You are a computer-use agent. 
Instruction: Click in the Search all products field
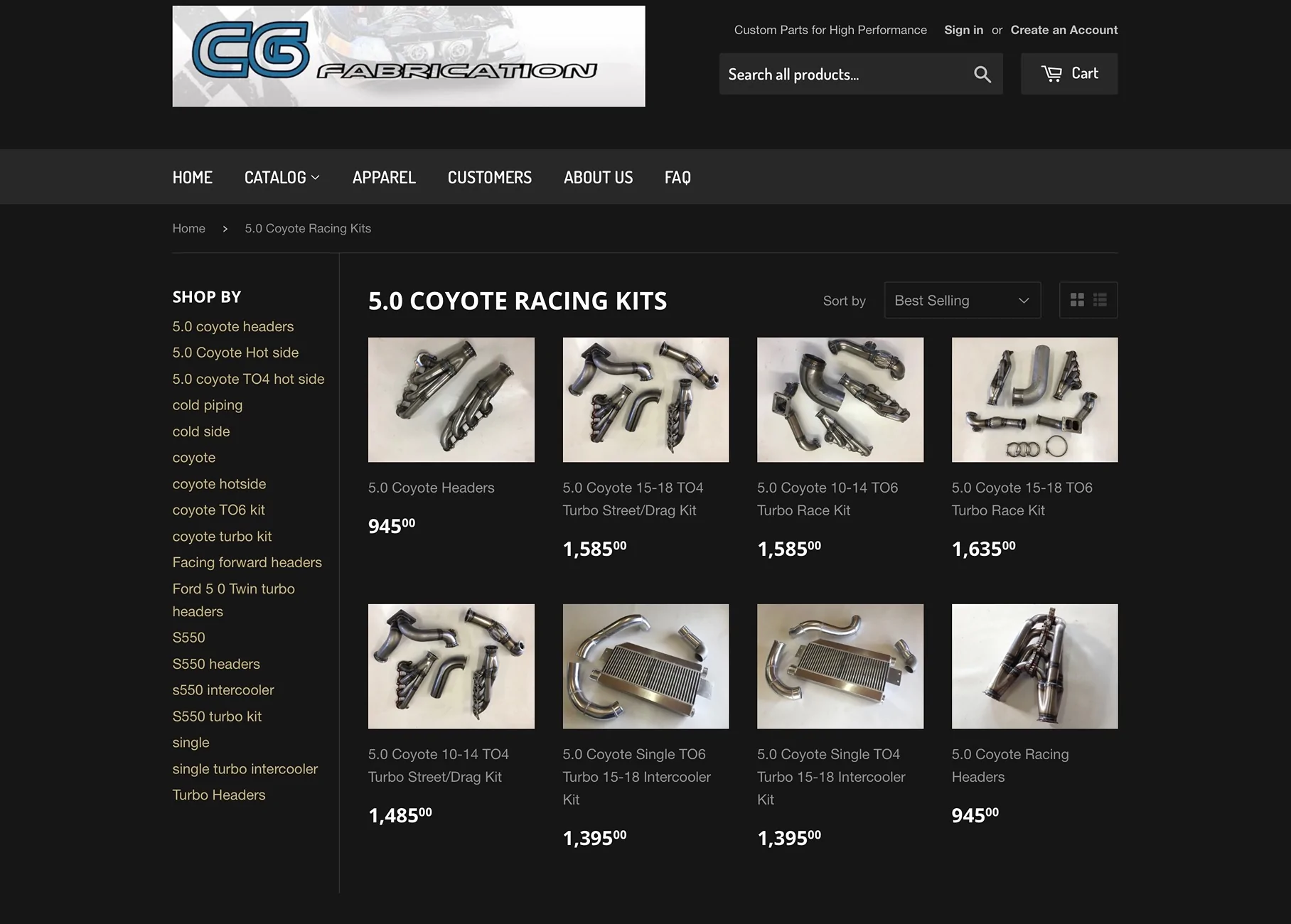(x=842, y=74)
